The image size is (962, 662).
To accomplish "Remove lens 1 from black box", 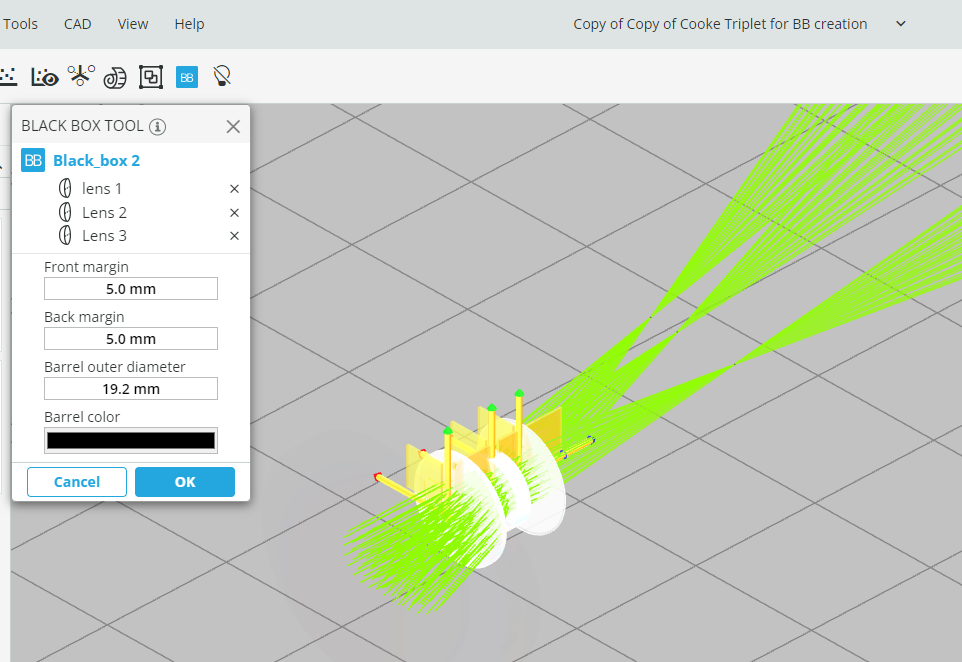I will (x=234, y=189).
